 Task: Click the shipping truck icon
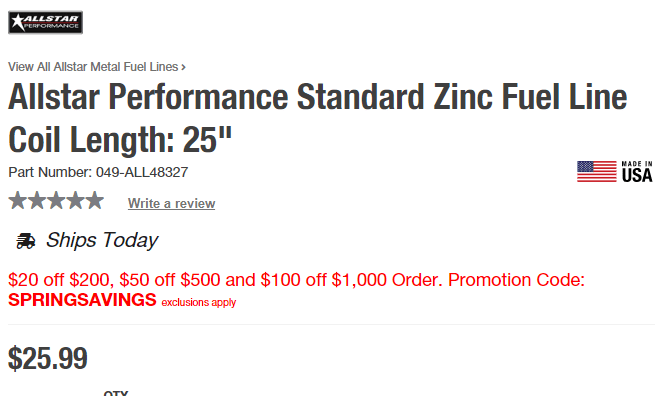[x=25, y=241]
